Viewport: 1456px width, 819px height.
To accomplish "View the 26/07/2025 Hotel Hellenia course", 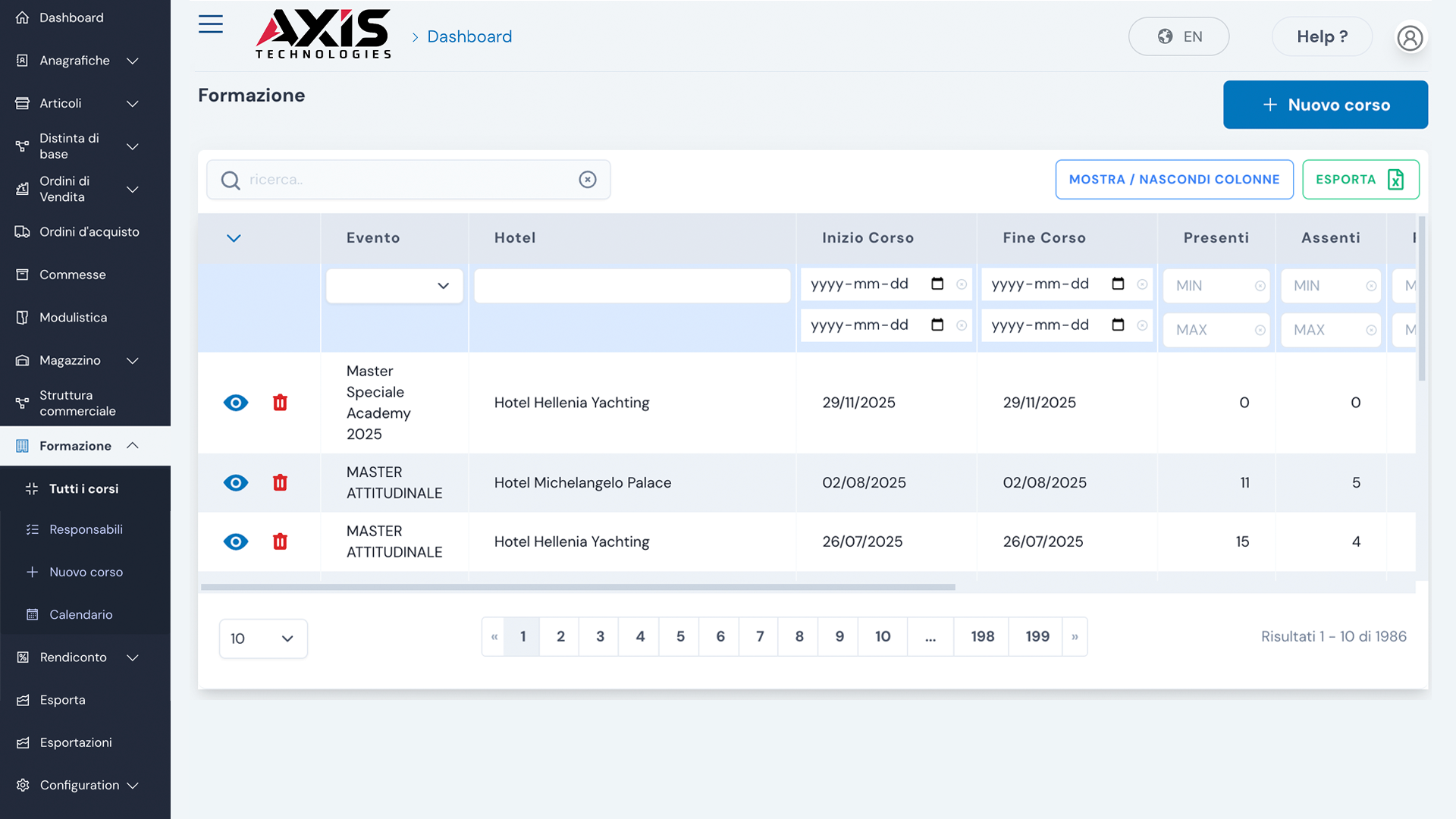I will click(236, 542).
